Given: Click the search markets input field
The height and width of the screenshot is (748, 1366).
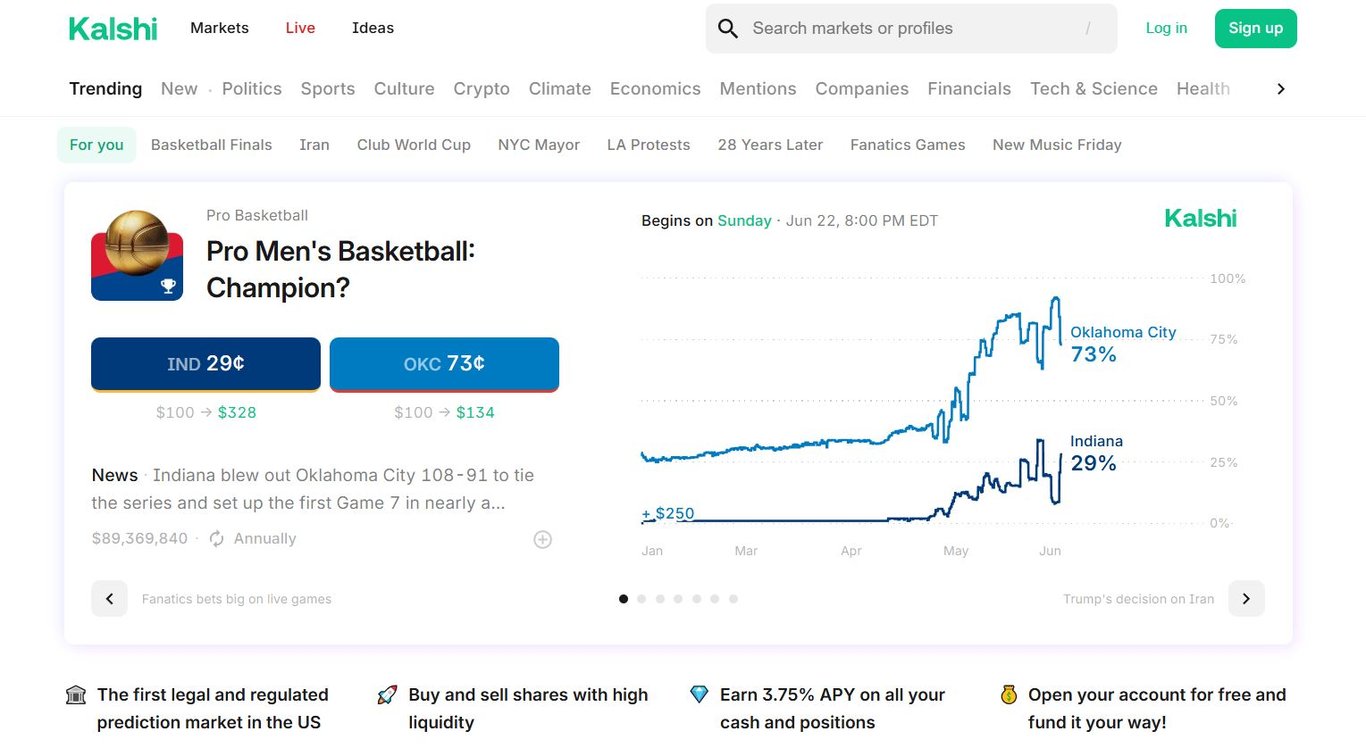Looking at the screenshot, I should [x=900, y=28].
